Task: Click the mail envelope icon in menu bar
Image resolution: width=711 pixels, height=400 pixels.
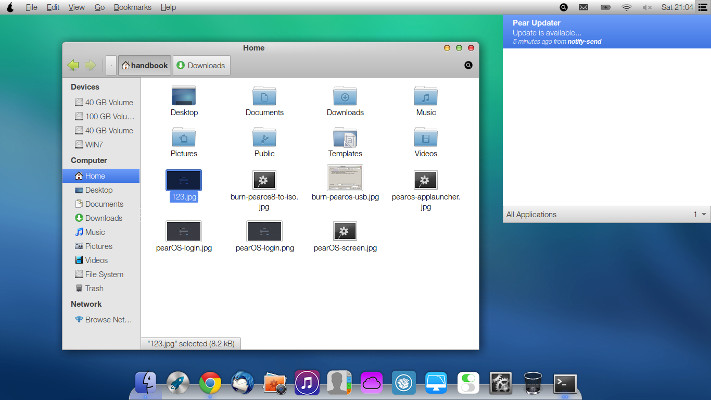Action: [583, 7]
